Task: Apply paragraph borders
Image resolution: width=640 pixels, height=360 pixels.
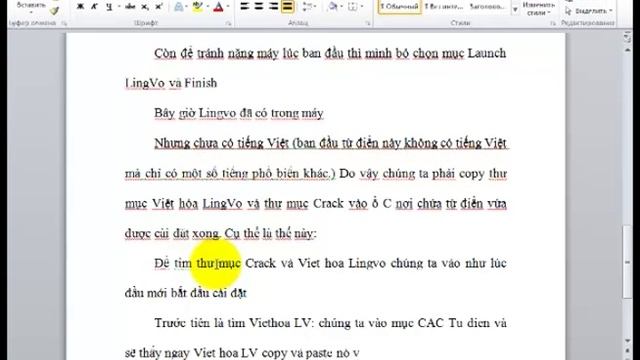Action: tap(353, 7)
